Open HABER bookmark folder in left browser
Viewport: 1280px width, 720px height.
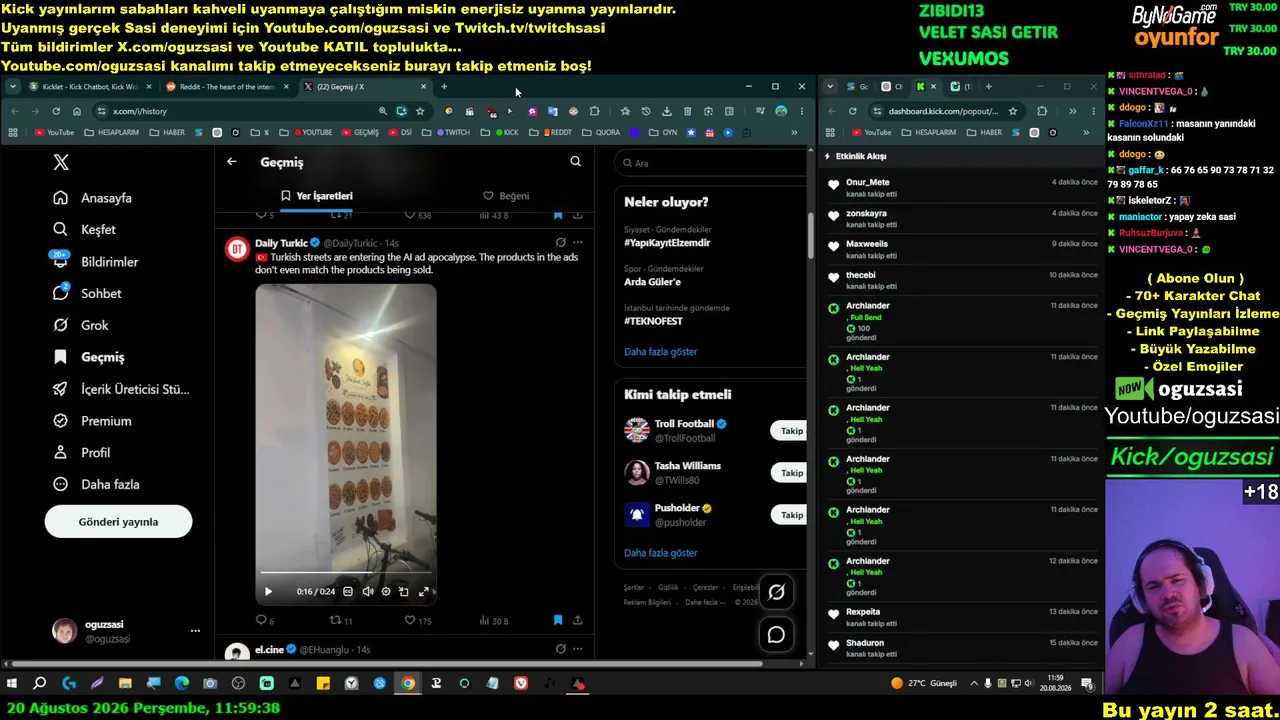point(166,132)
